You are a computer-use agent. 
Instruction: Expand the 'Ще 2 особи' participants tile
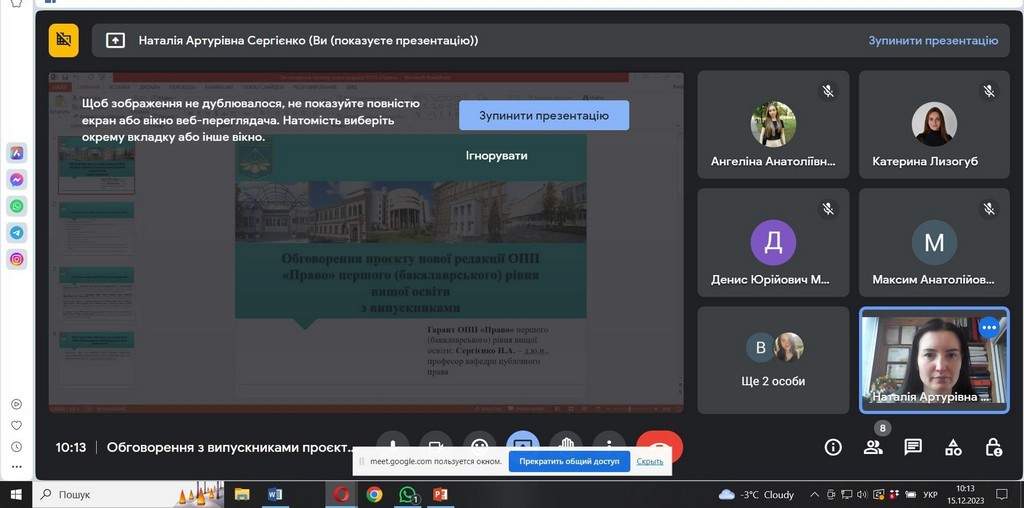click(x=773, y=360)
